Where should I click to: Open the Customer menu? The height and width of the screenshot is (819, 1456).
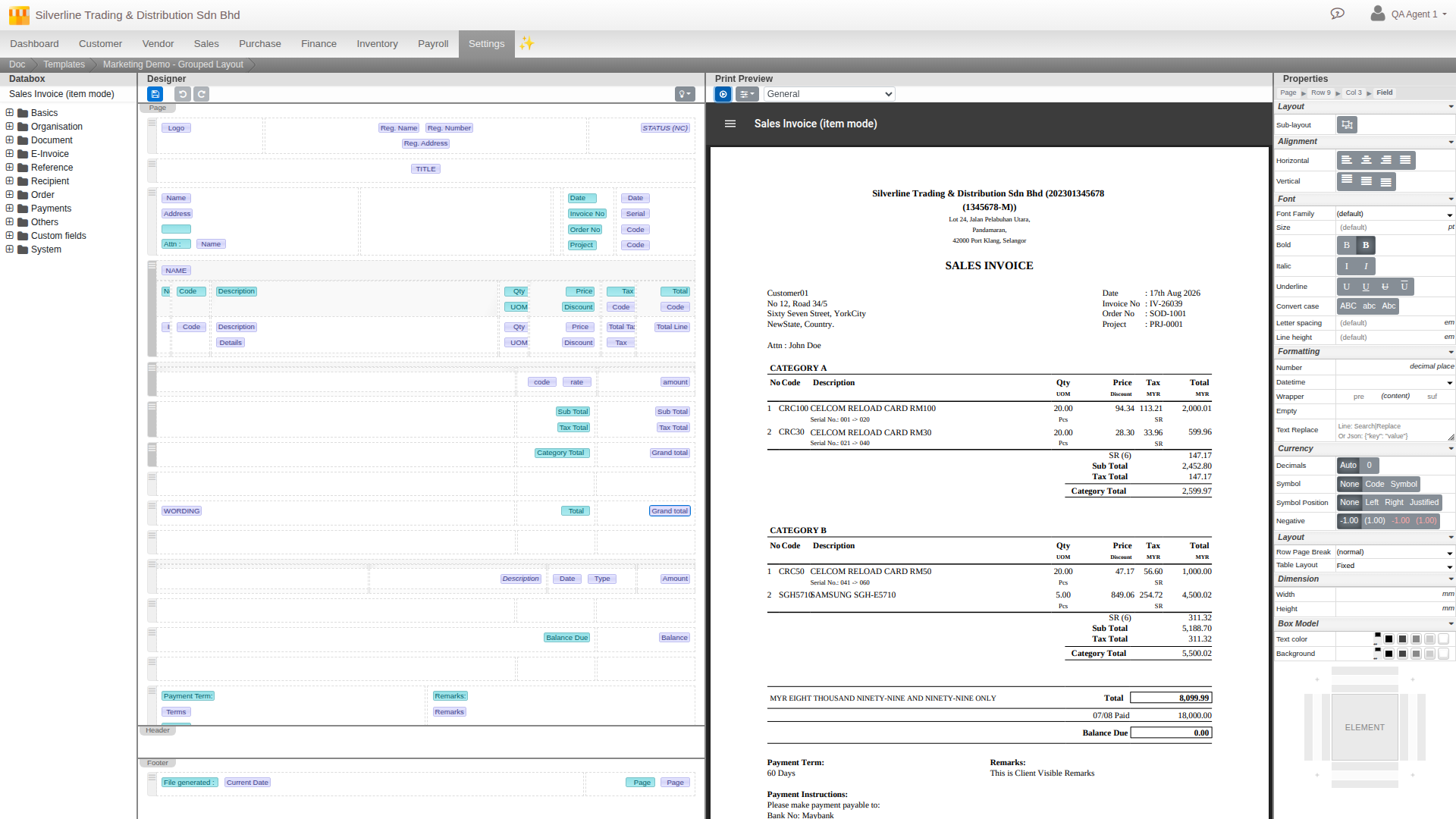click(100, 44)
